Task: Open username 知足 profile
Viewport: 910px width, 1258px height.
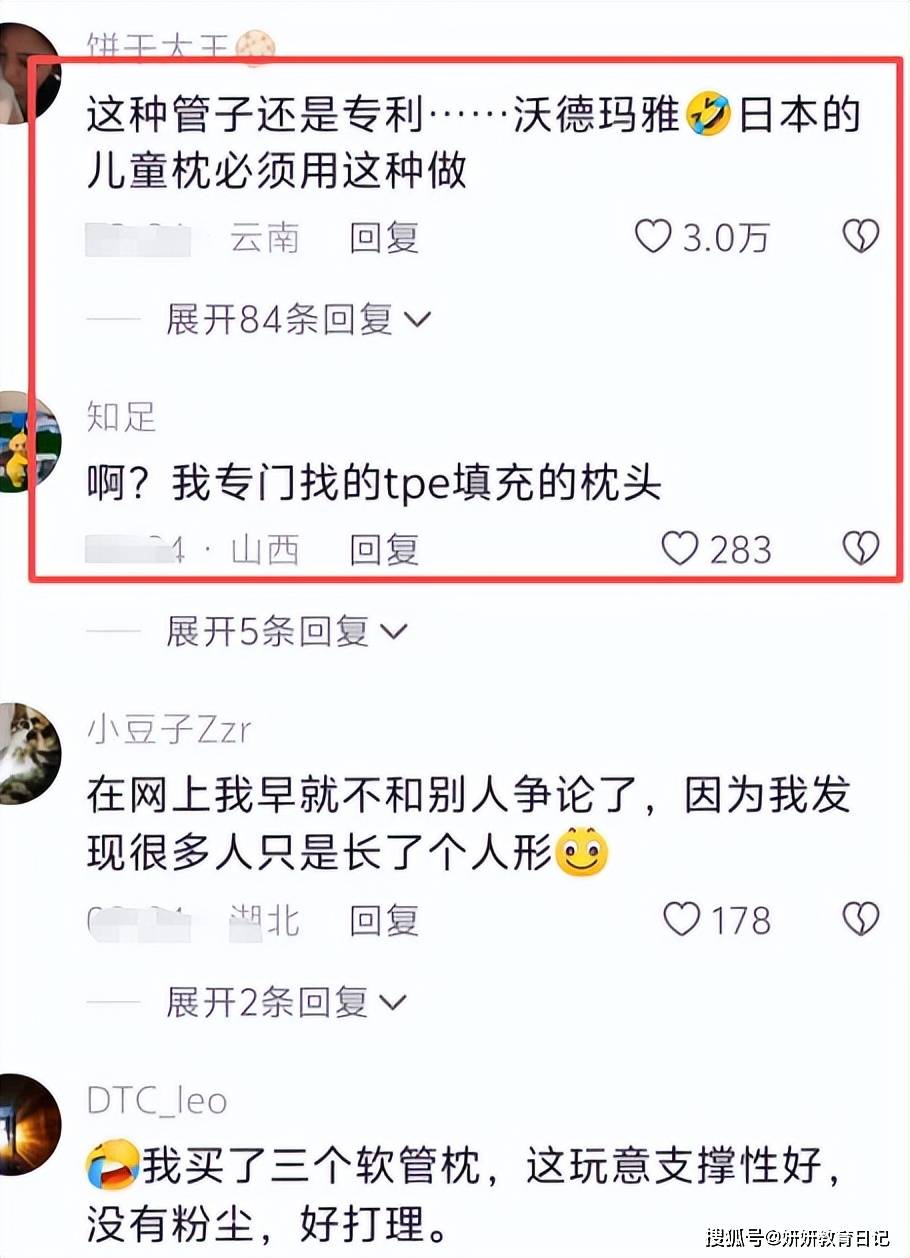Action: pos(122,417)
